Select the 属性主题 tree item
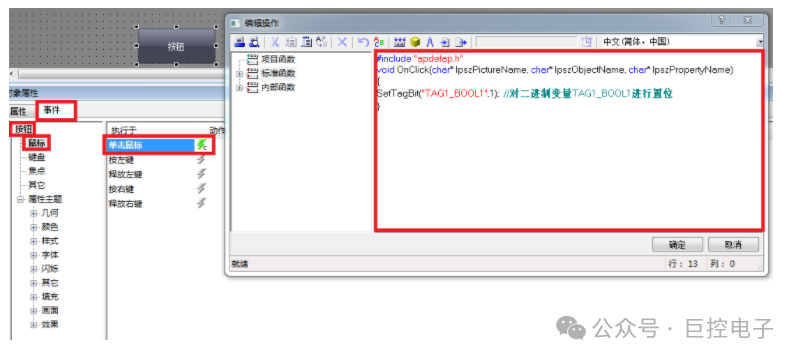The height and width of the screenshot is (360, 799). (x=45, y=199)
